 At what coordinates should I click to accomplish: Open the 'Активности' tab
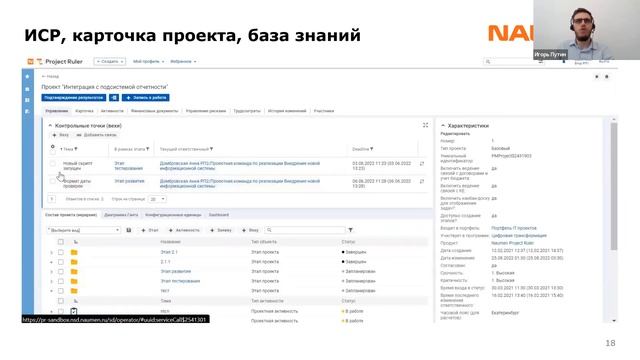click(112, 111)
